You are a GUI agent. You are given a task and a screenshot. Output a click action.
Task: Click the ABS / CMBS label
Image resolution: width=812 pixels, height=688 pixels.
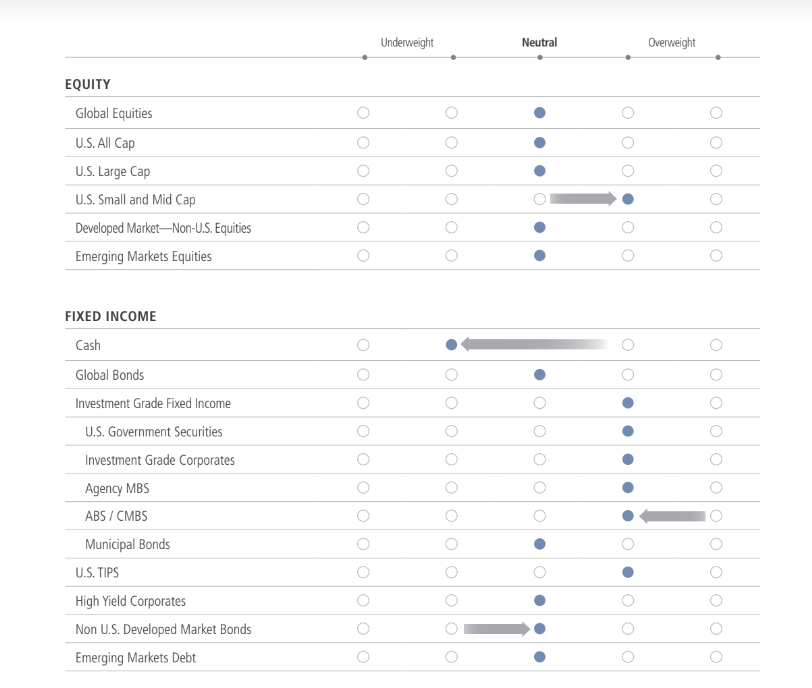[x=117, y=516]
